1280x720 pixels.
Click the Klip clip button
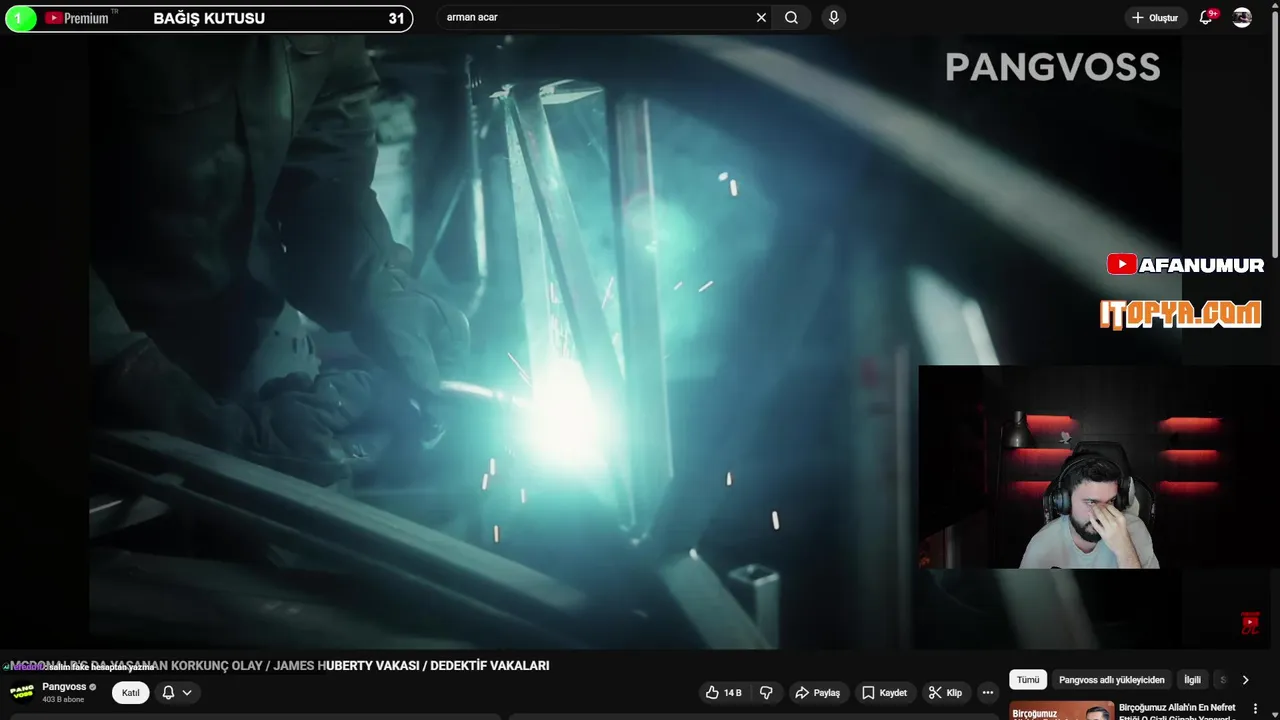[x=945, y=693]
